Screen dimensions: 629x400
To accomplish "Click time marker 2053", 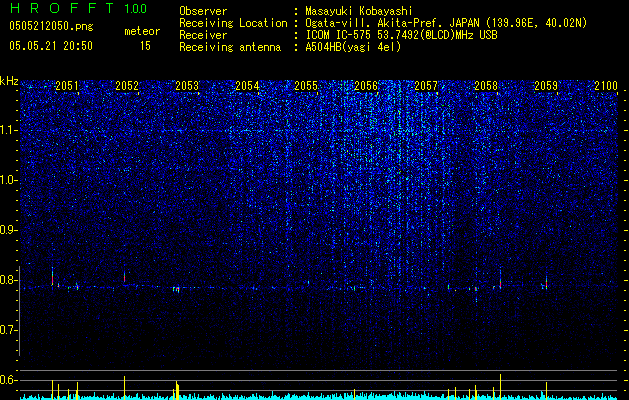I will click(x=187, y=85).
